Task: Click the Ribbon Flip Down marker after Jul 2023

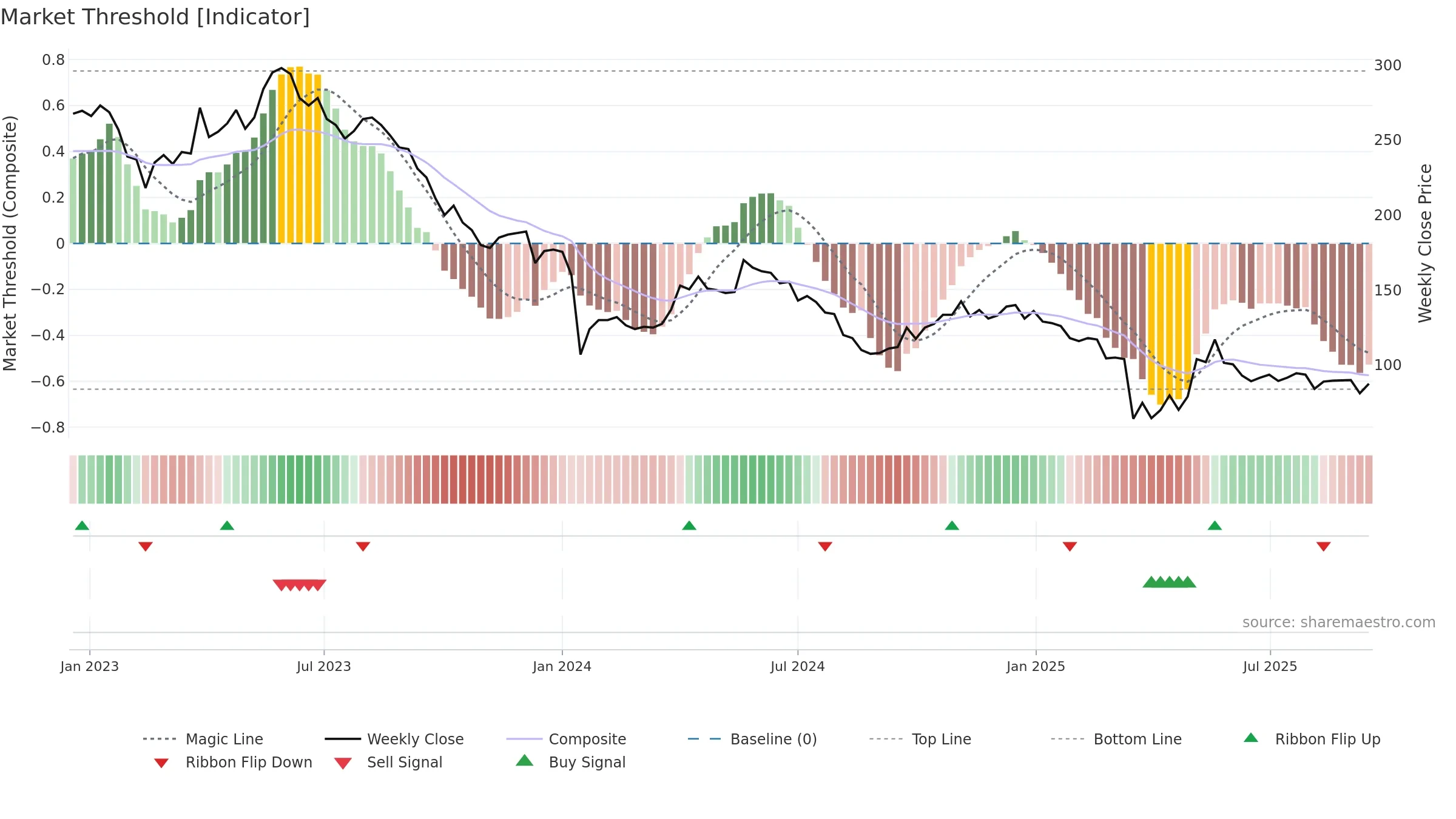Action: coord(363,547)
